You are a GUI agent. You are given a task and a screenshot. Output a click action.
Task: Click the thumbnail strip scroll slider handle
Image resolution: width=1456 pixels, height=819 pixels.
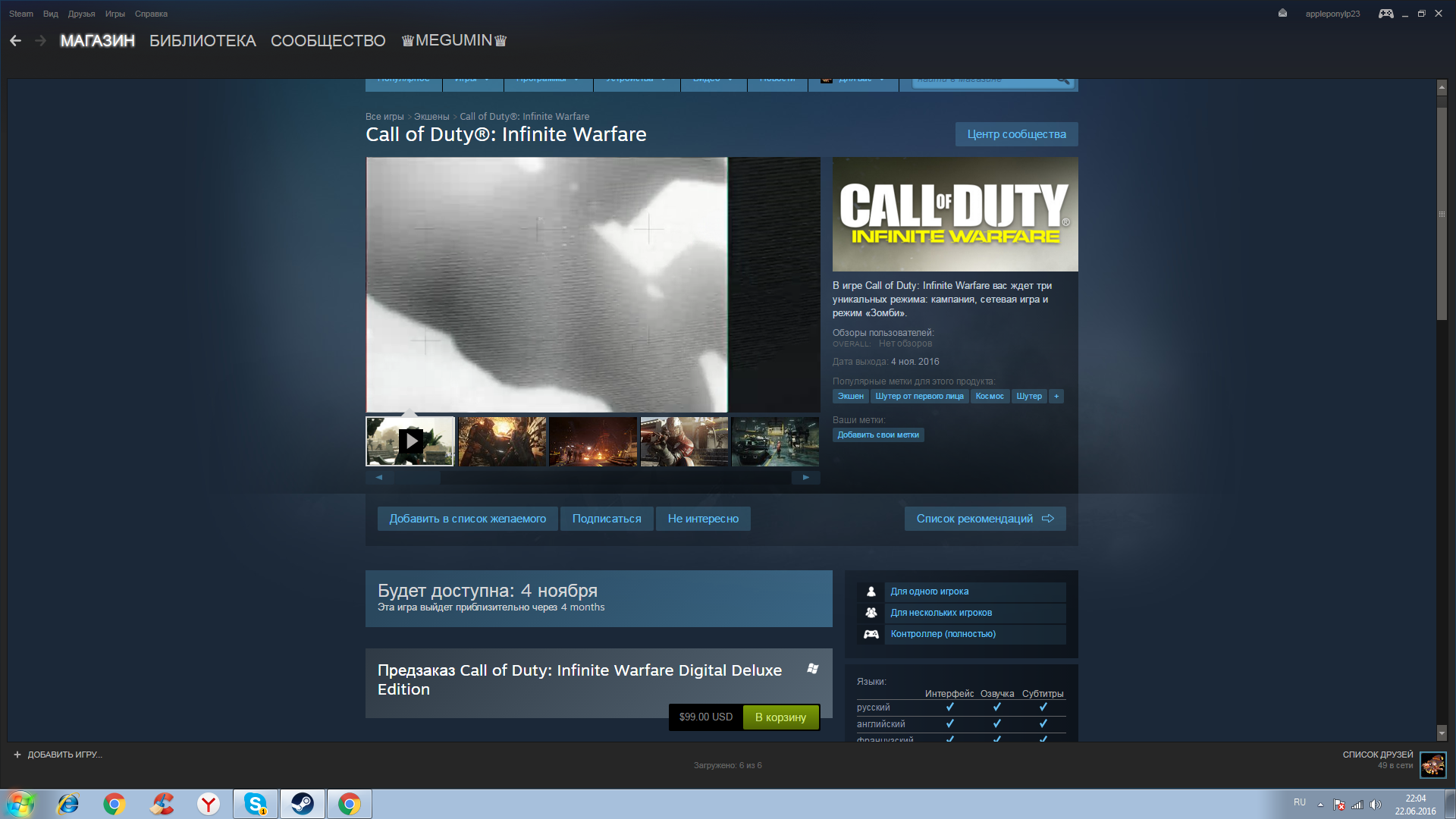(x=418, y=478)
